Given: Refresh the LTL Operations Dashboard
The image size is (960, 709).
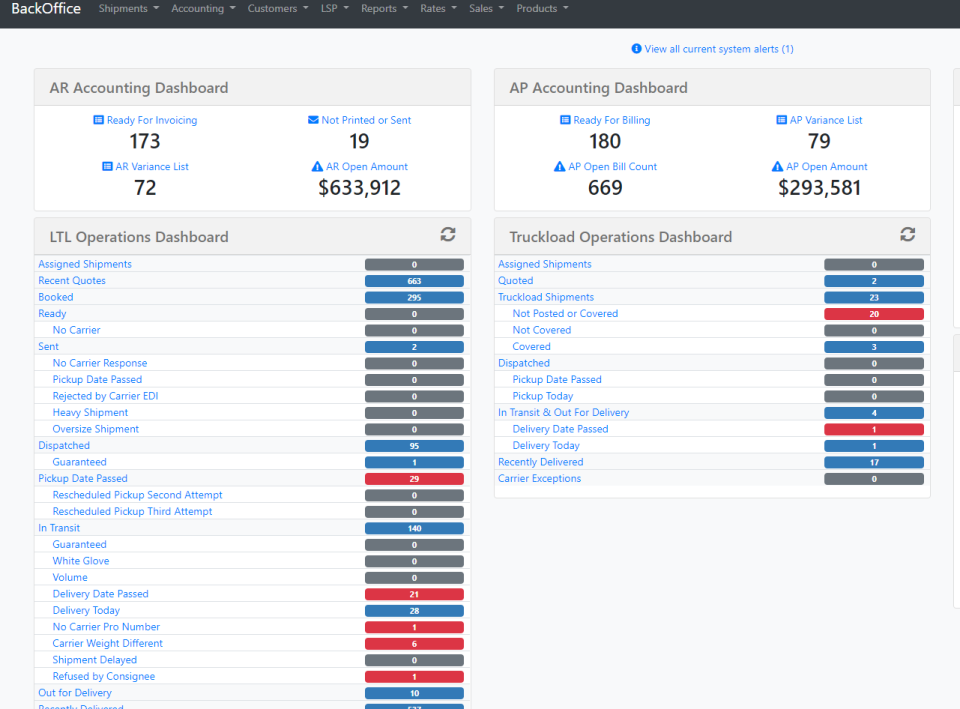Looking at the screenshot, I should click(x=447, y=234).
